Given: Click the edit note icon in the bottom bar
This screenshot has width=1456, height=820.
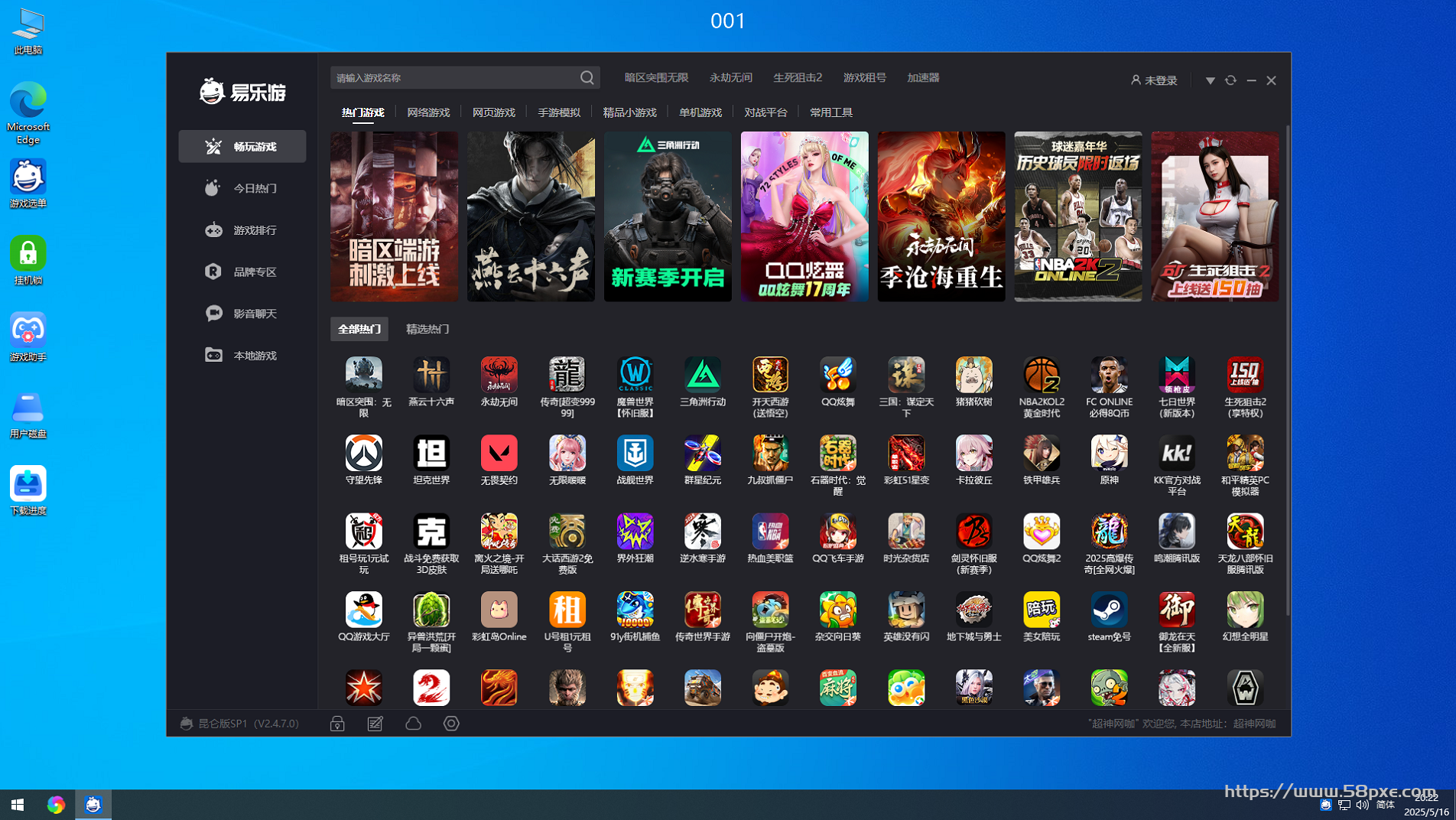Looking at the screenshot, I should pyautogui.click(x=375, y=724).
